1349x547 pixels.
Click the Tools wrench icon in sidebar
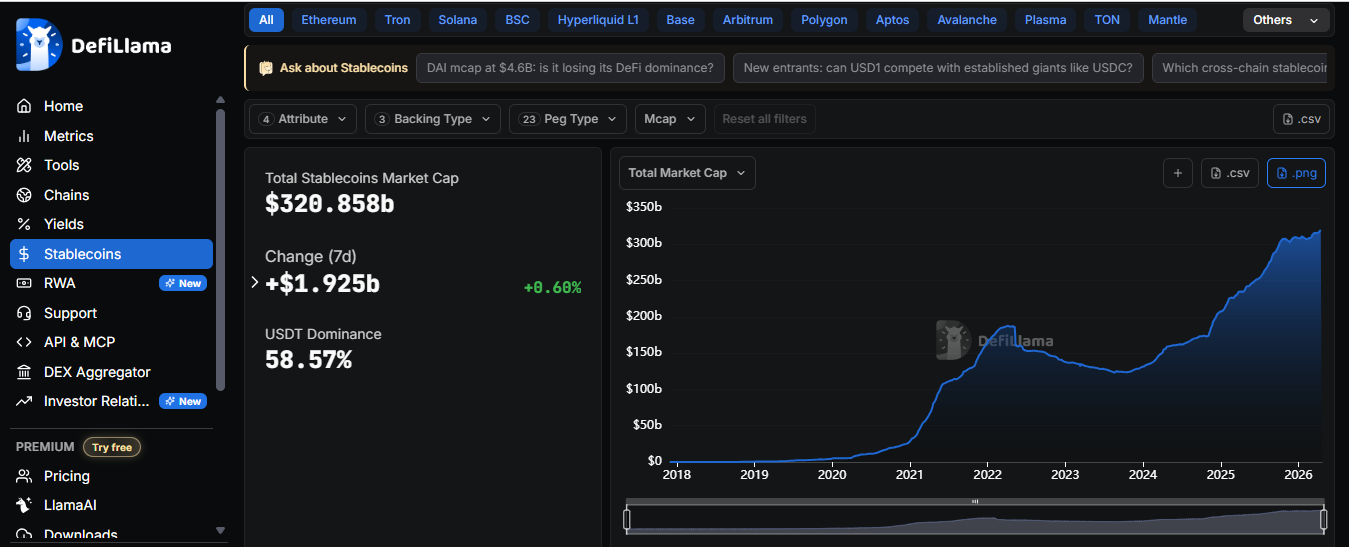[x=25, y=165]
